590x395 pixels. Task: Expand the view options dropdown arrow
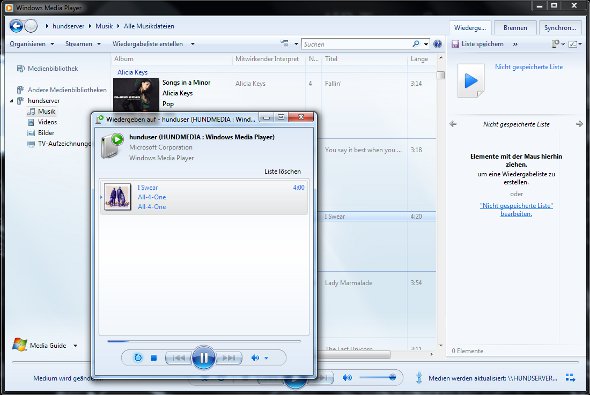(x=296, y=44)
